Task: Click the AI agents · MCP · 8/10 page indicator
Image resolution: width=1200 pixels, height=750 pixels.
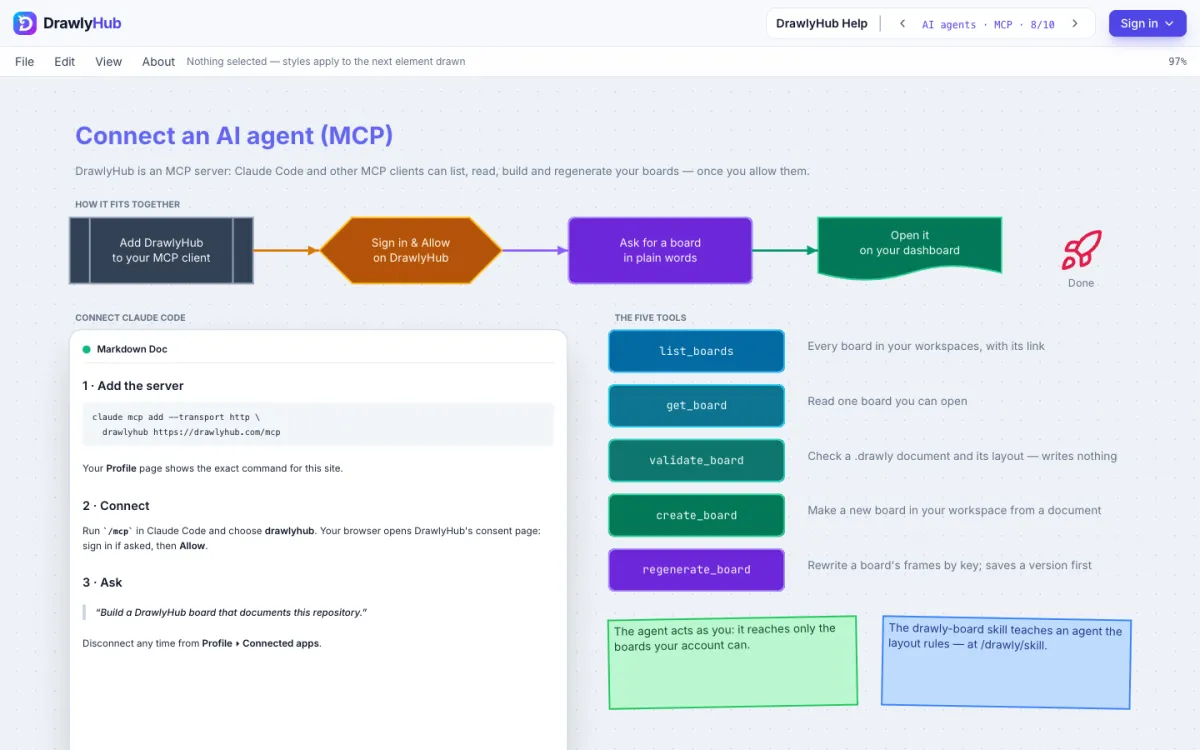Action: pos(988,25)
